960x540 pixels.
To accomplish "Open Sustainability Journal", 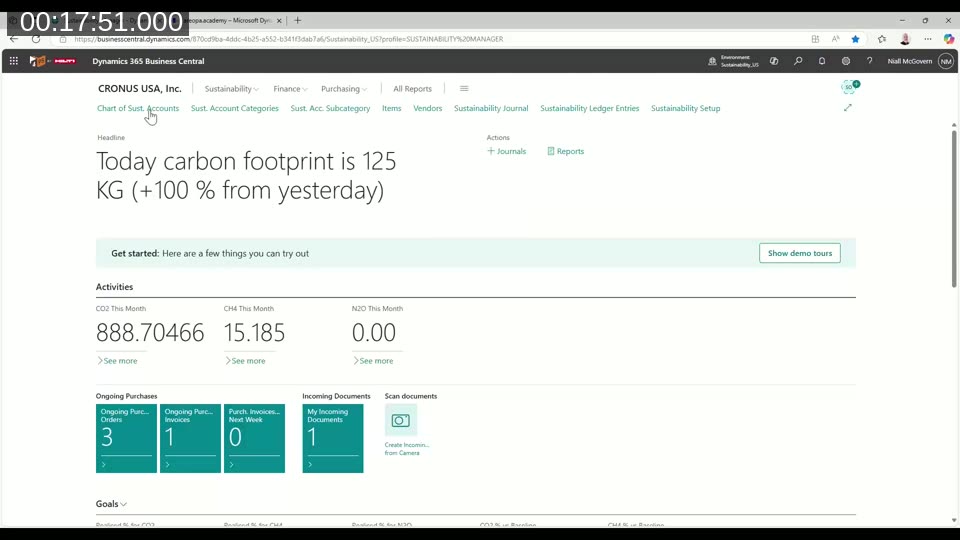I will tap(491, 108).
